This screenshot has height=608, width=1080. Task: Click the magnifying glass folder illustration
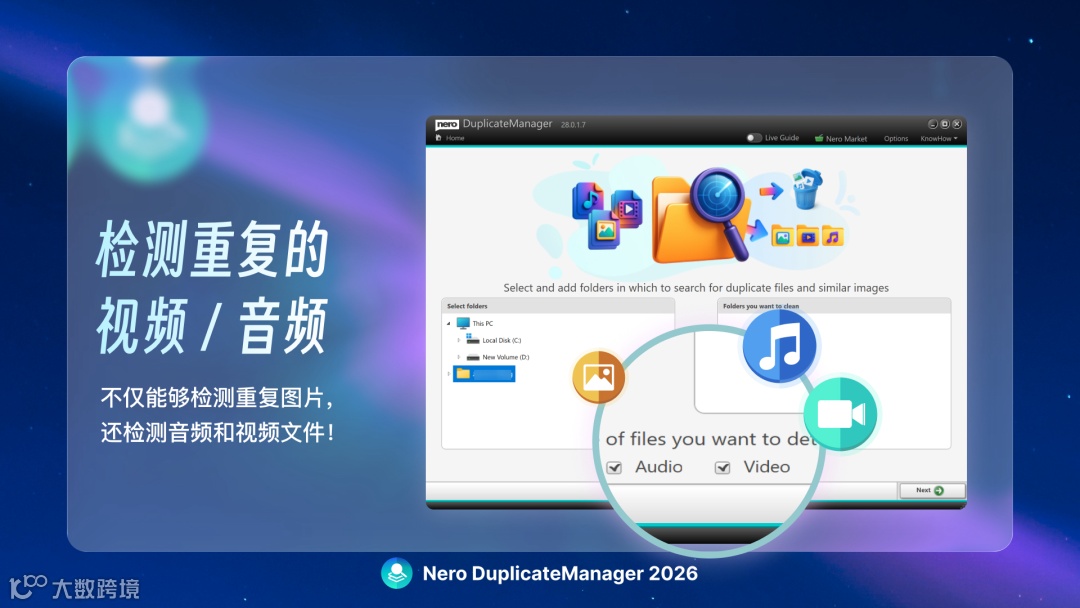coord(700,217)
